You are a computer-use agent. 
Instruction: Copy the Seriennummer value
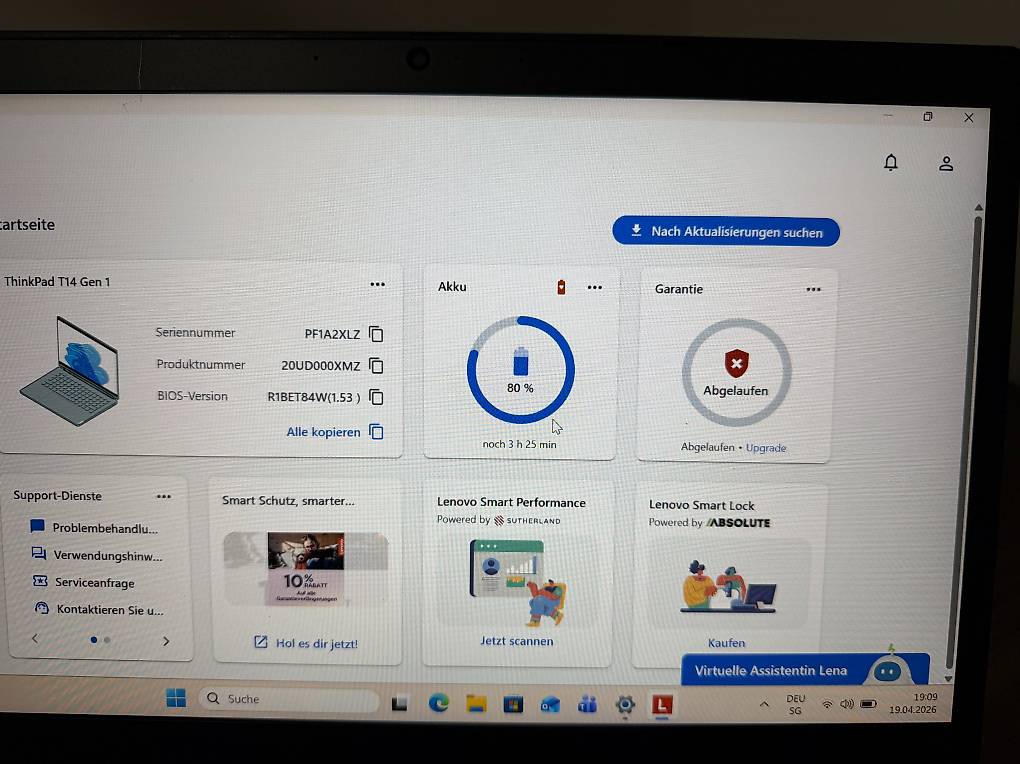coord(376,334)
